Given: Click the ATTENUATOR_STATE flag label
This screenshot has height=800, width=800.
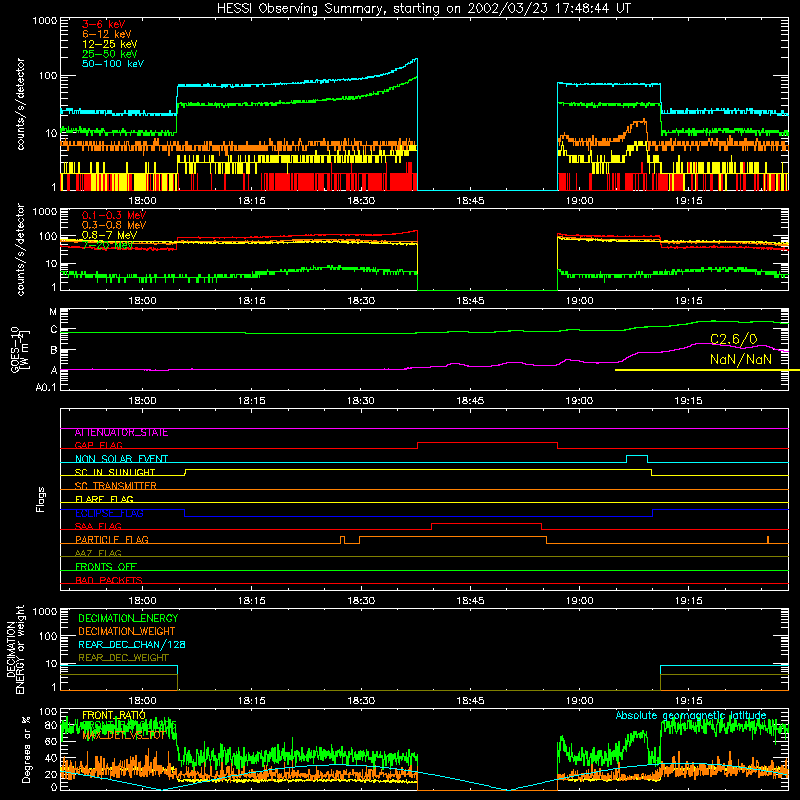Looking at the screenshot, I should point(121,433).
